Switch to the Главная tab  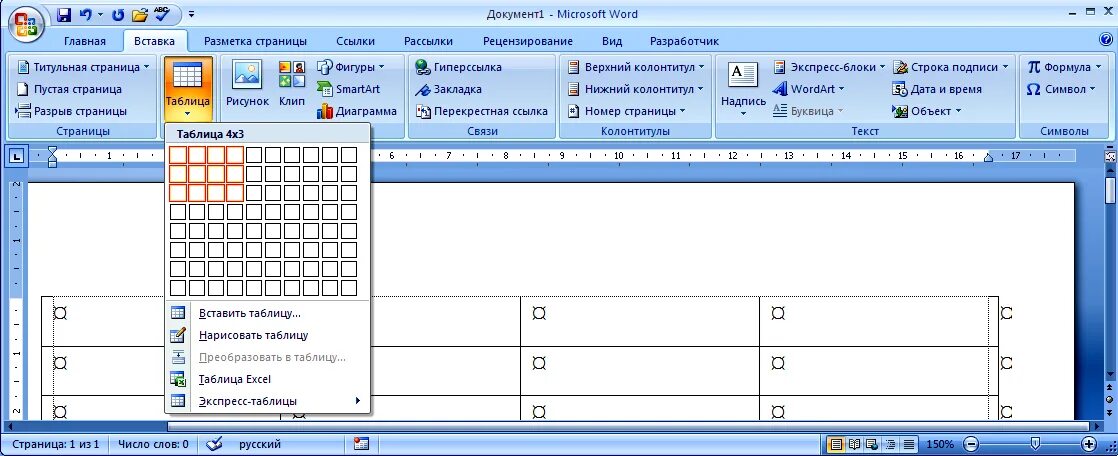click(84, 41)
